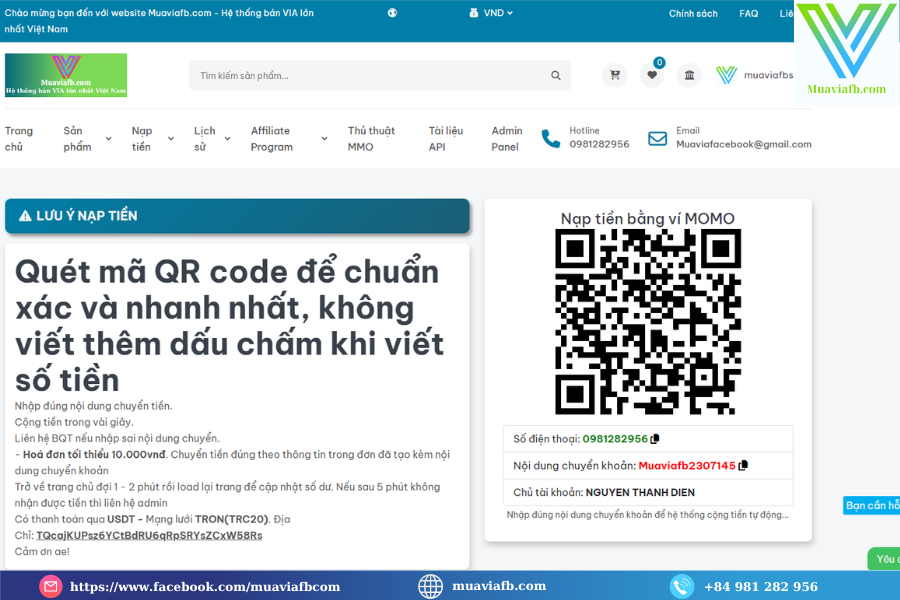The height and width of the screenshot is (600, 900).
Task: Click the email envelope icon
Action: pyautogui.click(x=657, y=138)
